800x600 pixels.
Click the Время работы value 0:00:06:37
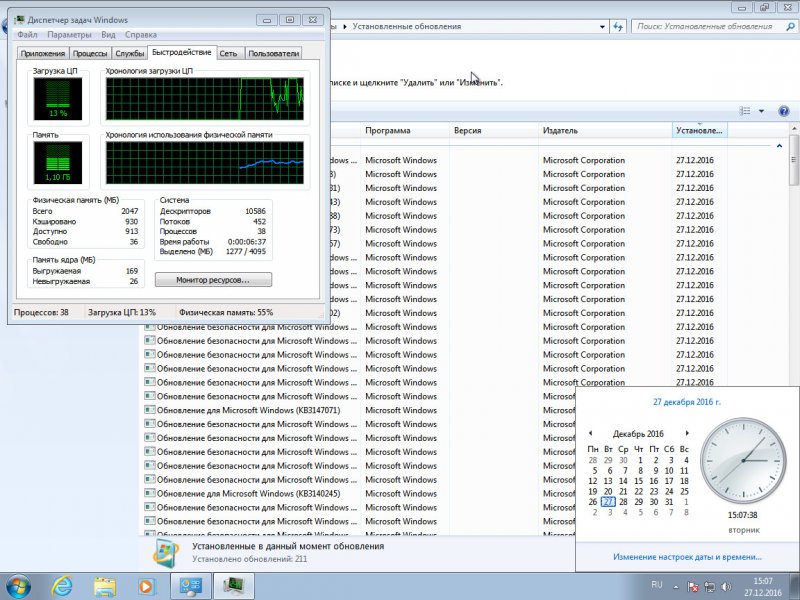pos(247,242)
